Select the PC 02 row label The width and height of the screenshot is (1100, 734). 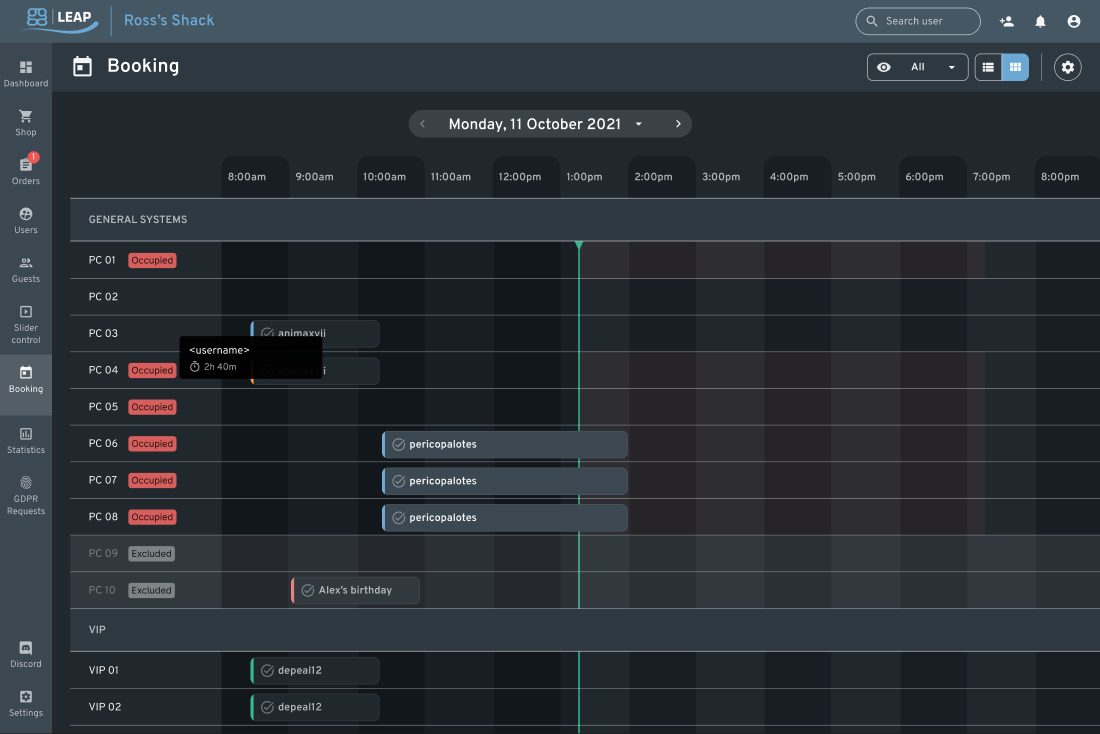[103, 297]
